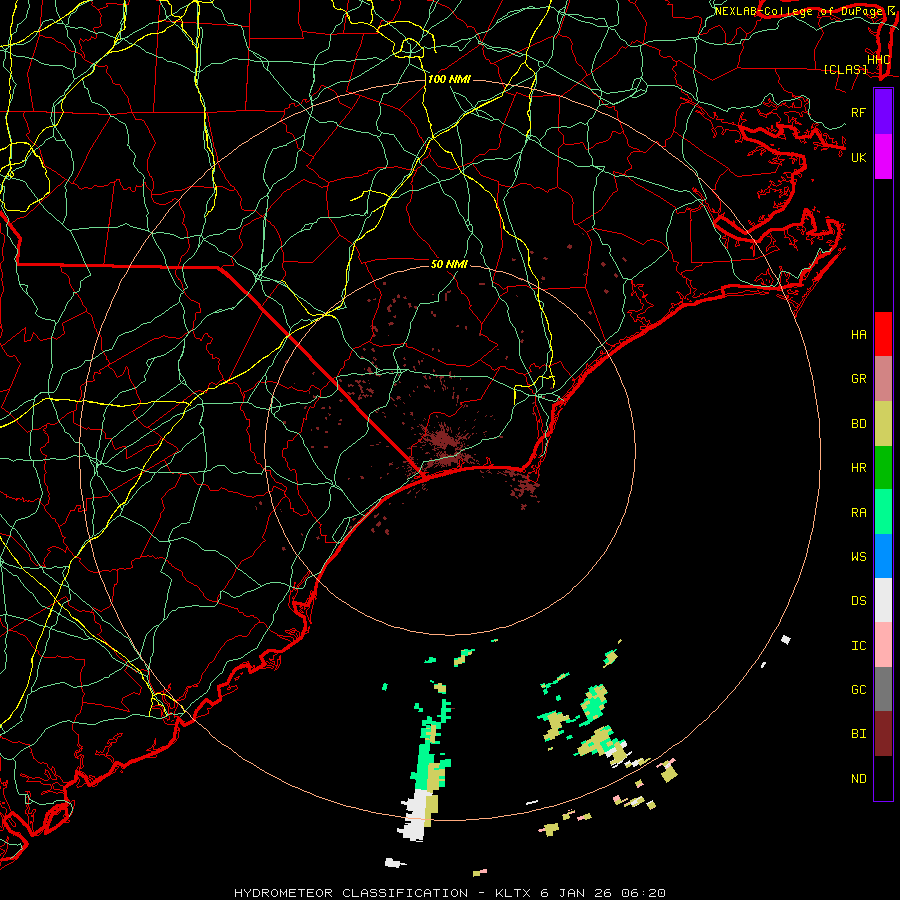Click the 'KLTX' radar site identifier
This screenshot has width=900, height=900.
(511, 893)
